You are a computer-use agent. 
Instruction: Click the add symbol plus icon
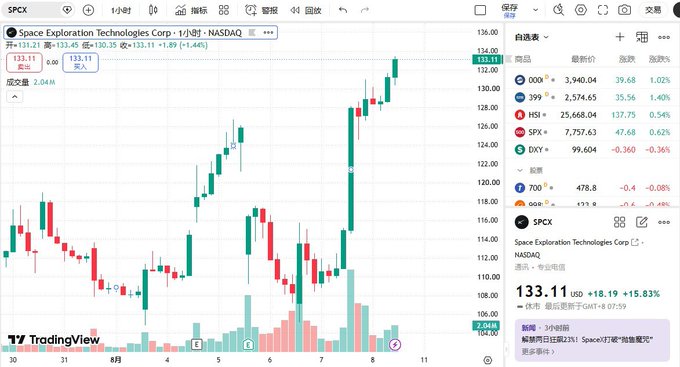(88, 10)
